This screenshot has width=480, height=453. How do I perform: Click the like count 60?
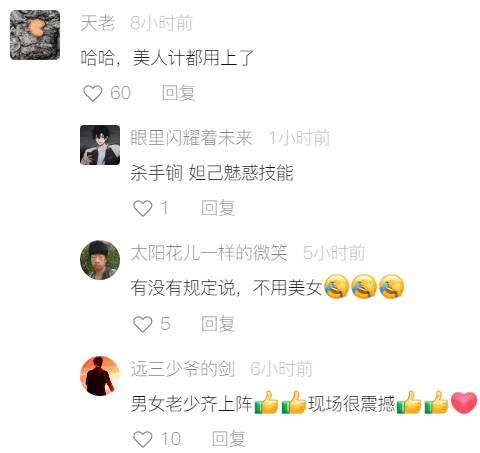coord(120,93)
